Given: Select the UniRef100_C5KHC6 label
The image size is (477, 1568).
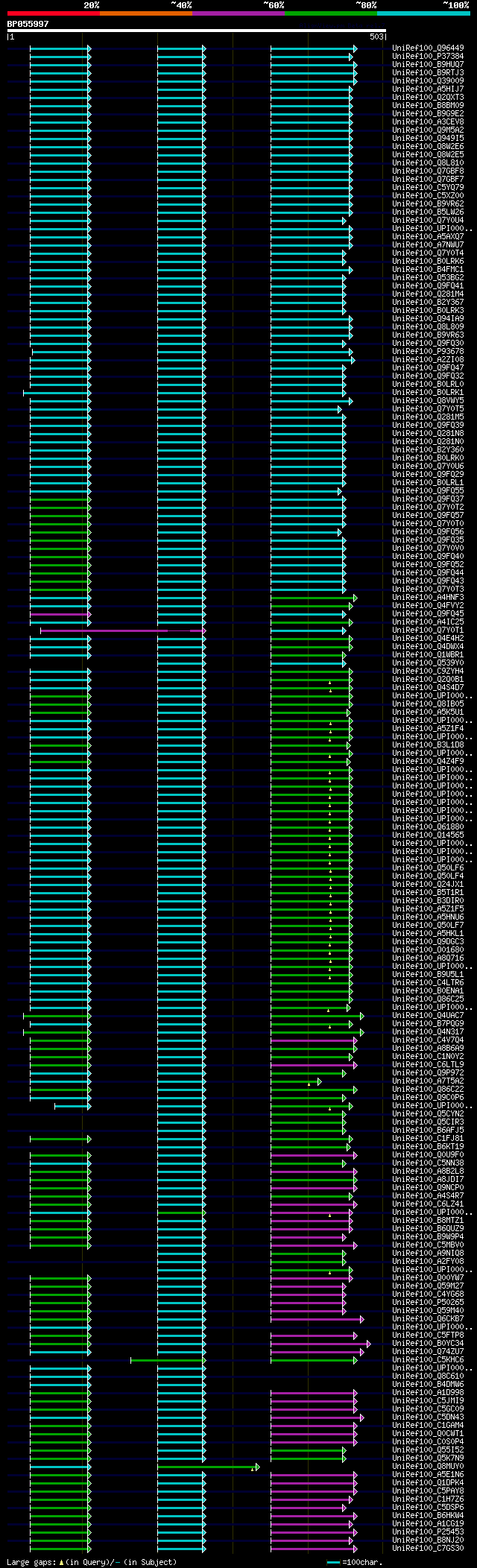Looking at the screenshot, I should tap(428, 1360).
